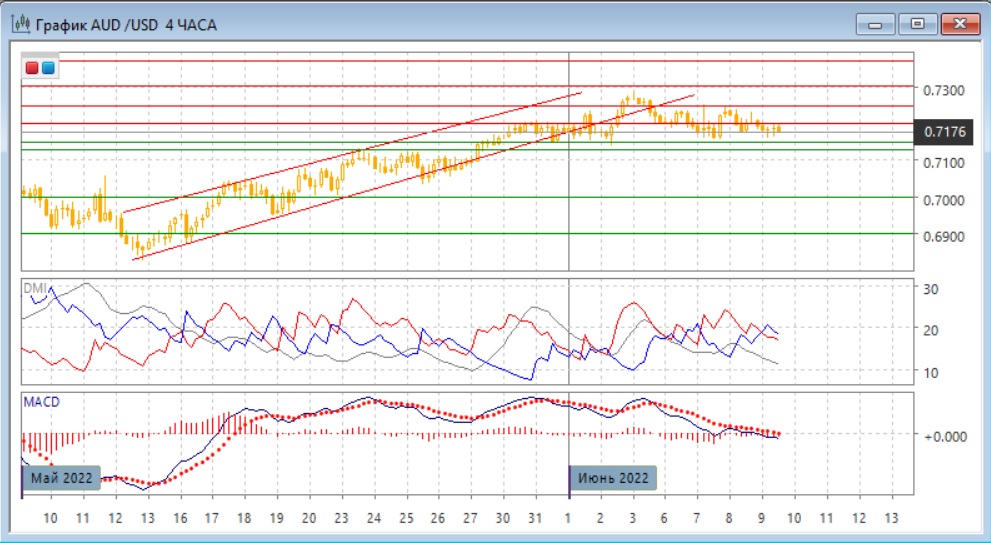This screenshot has height=543, width=991.
Task: Click the current price label 0.7176
Action: [x=945, y=131]
